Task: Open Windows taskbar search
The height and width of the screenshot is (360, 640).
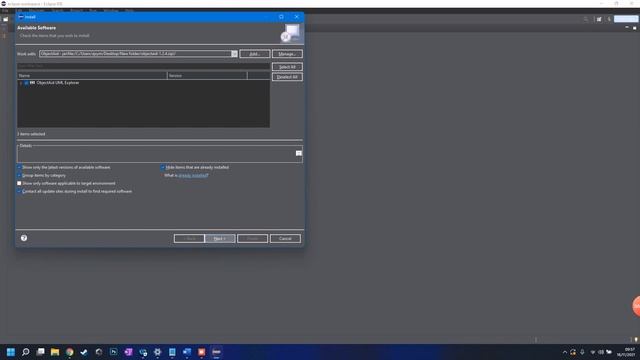Action: coord(25,352)
